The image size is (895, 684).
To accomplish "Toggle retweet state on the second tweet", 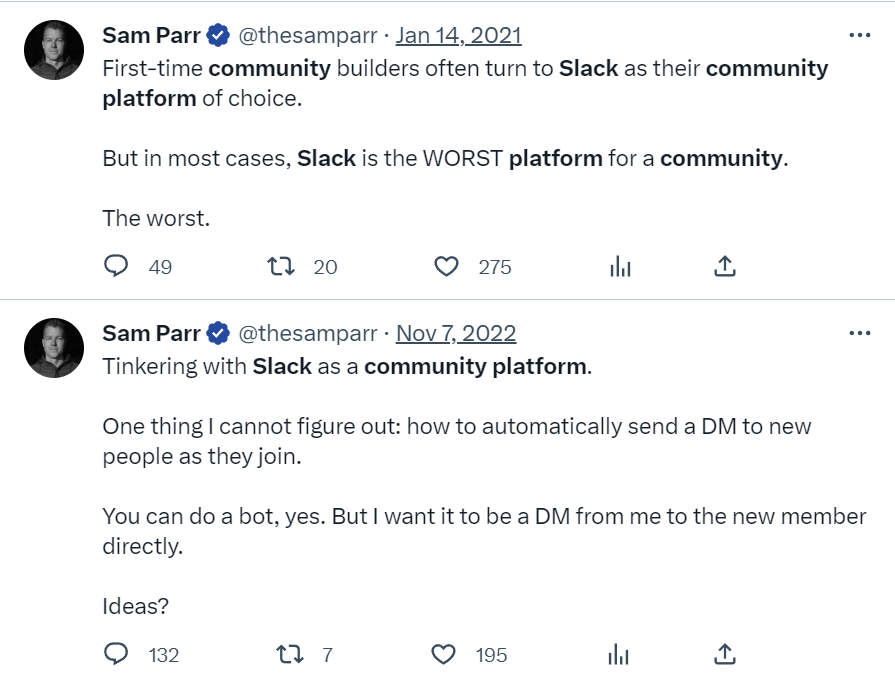I will [x=288, y=653].
